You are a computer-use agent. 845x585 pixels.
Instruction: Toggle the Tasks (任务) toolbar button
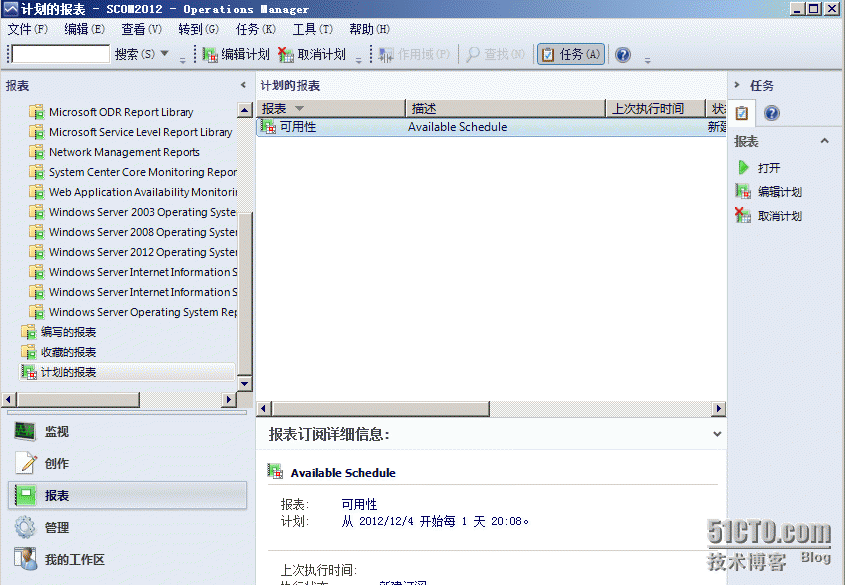coord(571,54)
